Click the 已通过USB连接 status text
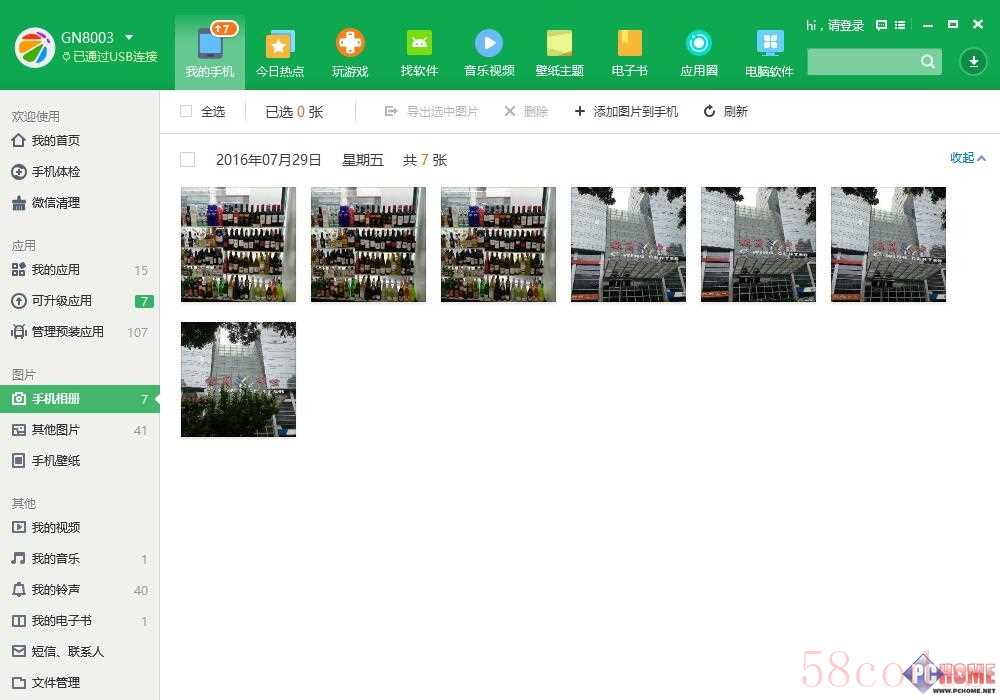The image size is (1000, 700). coord(115,57)
